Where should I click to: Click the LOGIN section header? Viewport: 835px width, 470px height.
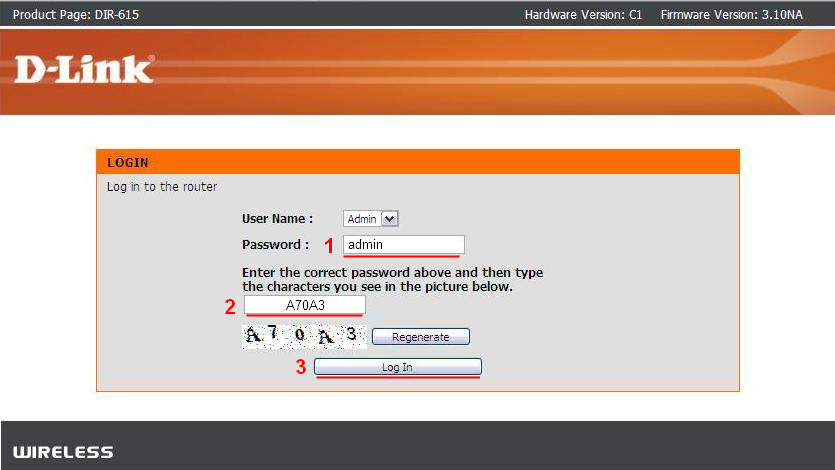click(x=418, y=162)
